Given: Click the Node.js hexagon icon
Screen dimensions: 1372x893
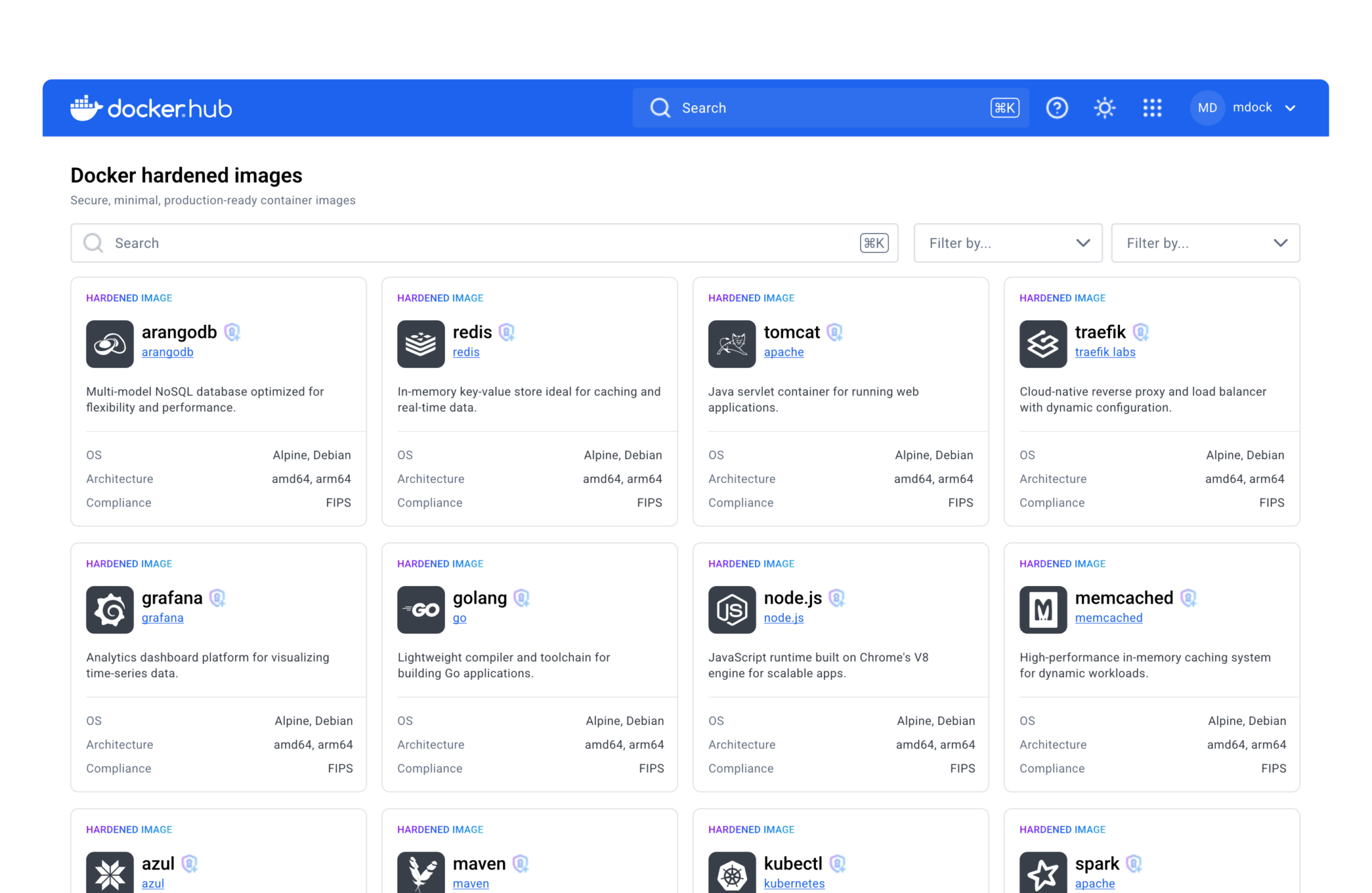Looking at the screenshot, I should click(732, 610).
